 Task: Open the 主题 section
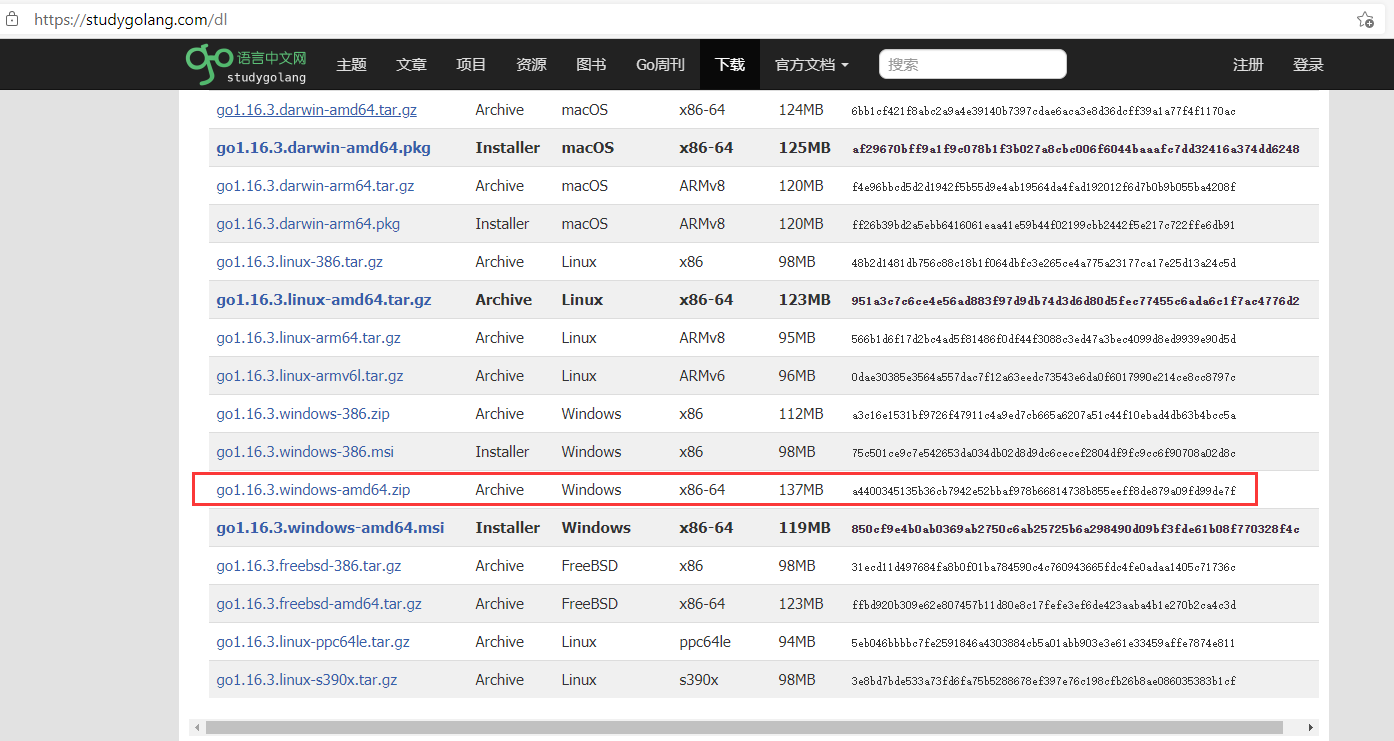click(x=351, y=63)
